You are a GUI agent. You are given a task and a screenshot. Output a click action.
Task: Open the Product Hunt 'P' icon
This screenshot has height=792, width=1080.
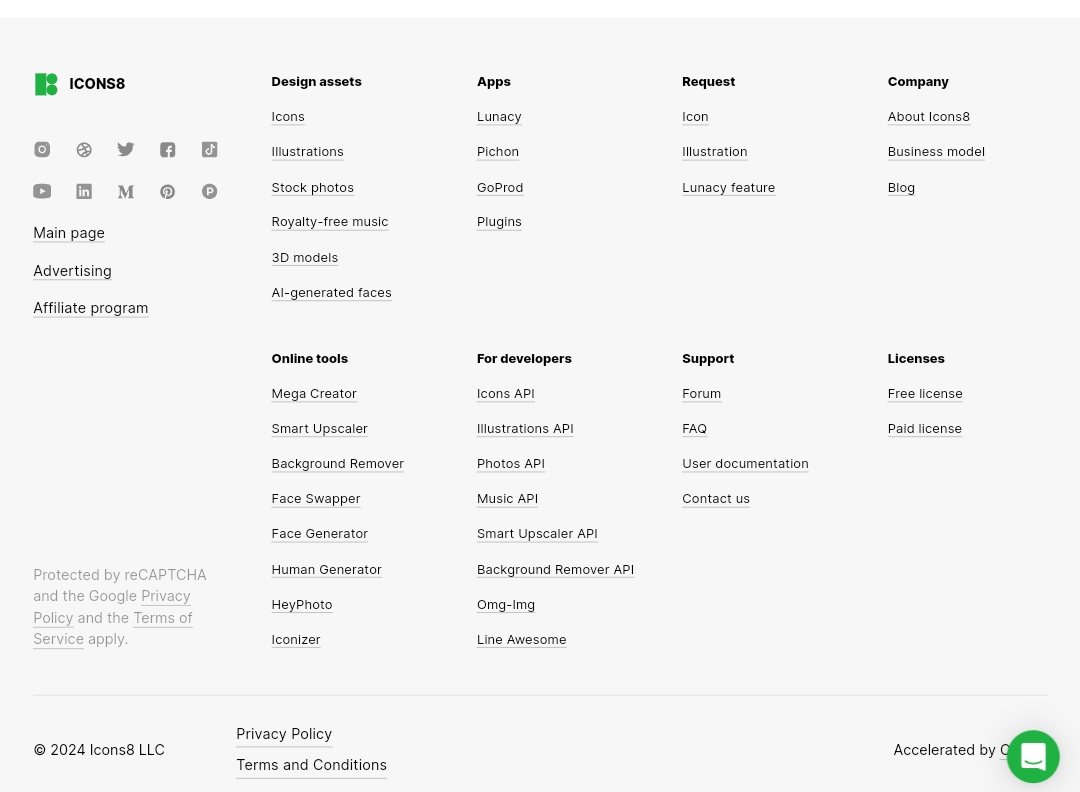point(209,191)
